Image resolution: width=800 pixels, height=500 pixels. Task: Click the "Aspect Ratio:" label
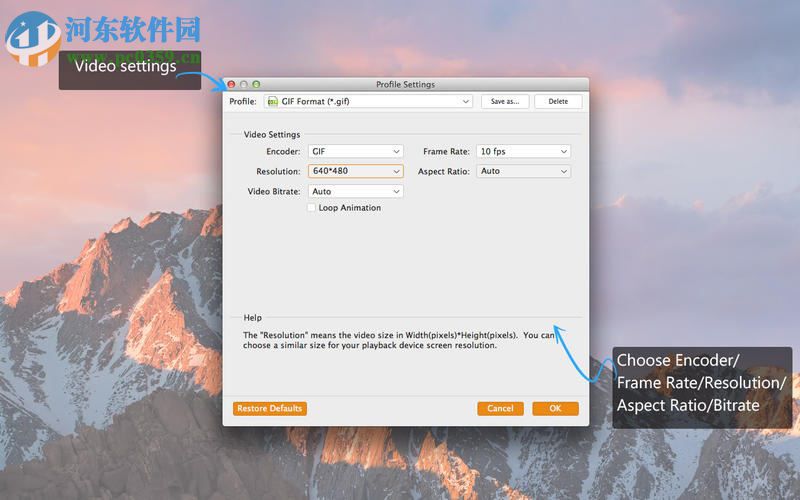point(443,171)
